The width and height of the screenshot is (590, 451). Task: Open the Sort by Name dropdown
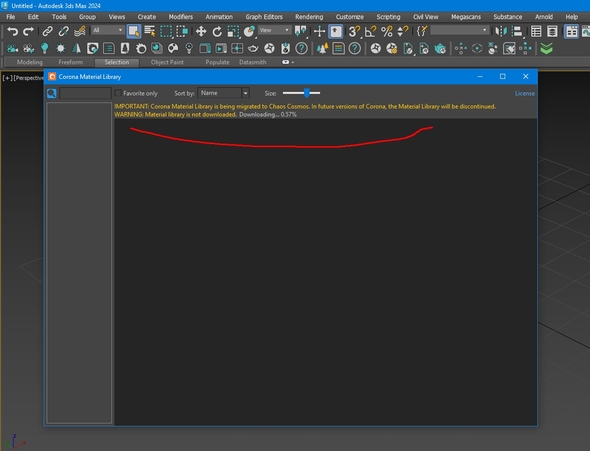click(224, 93)
